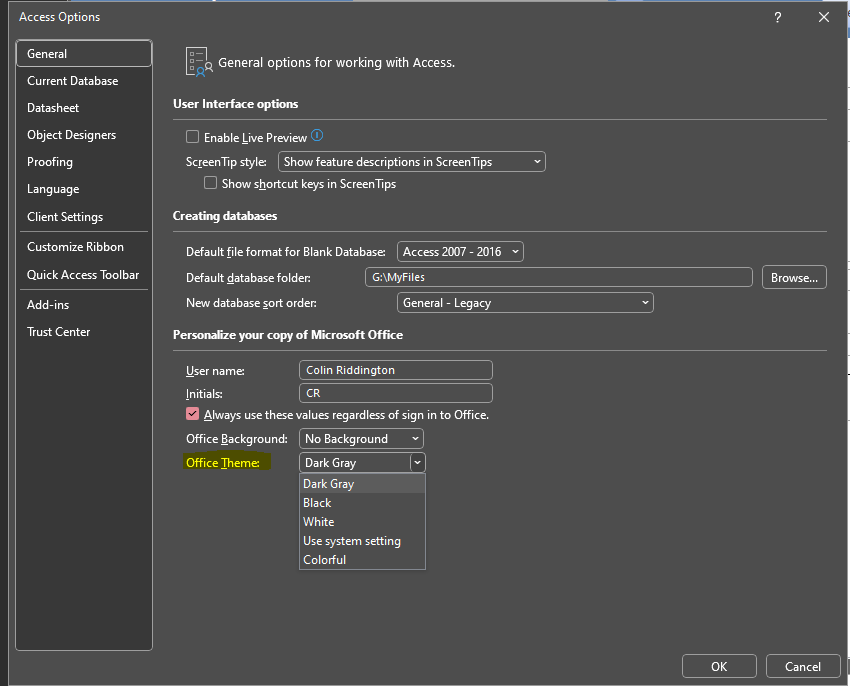Select Dark Gray from theme list
This screenshot has width=850, height=686.
click(x=362, y=484)
